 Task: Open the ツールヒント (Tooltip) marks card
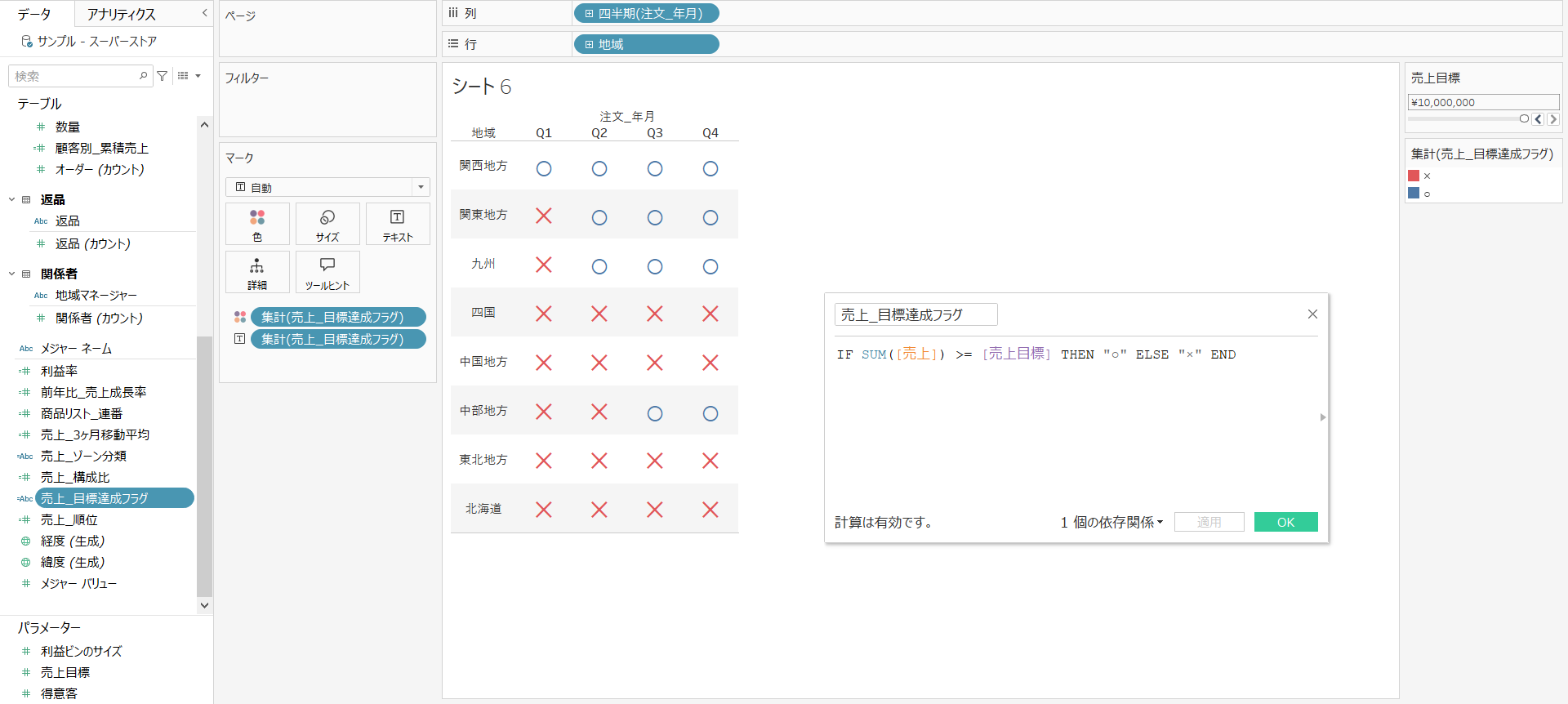(327, 272)
